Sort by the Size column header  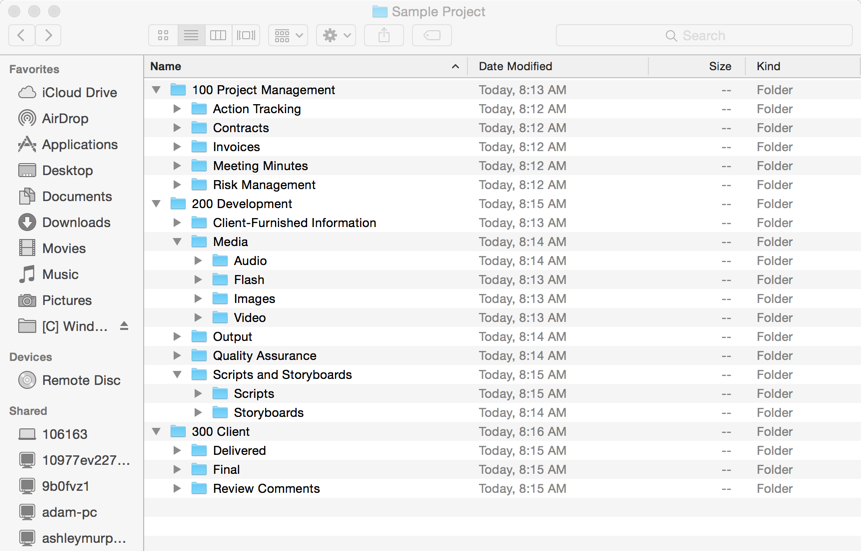pos(697,66)
